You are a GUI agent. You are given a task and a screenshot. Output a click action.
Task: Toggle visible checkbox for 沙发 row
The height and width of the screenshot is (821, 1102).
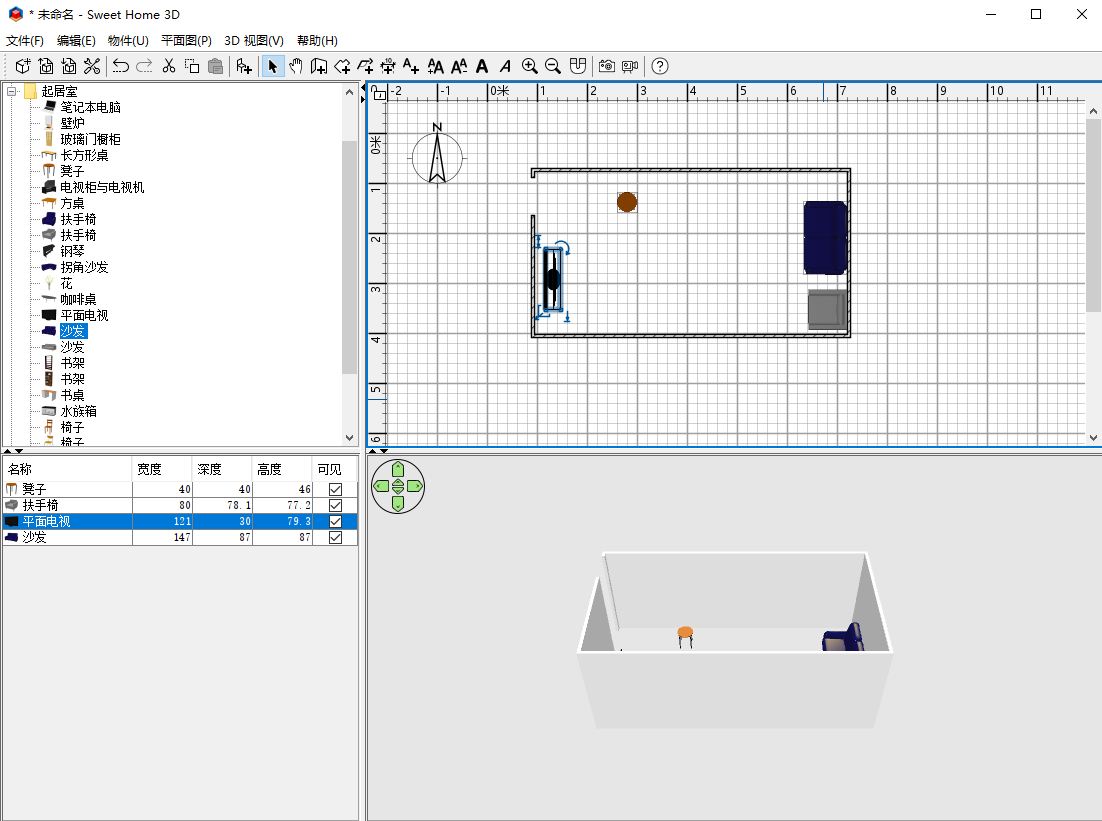point(335,537)
